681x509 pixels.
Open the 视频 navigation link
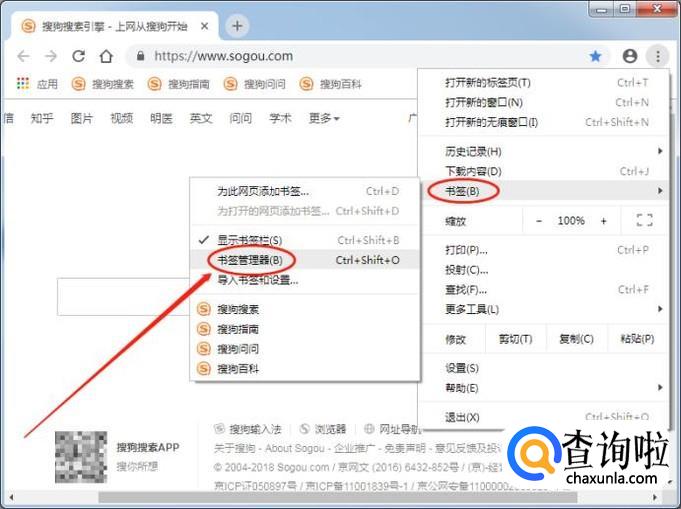pyautogui.click(x=122, y=118)
